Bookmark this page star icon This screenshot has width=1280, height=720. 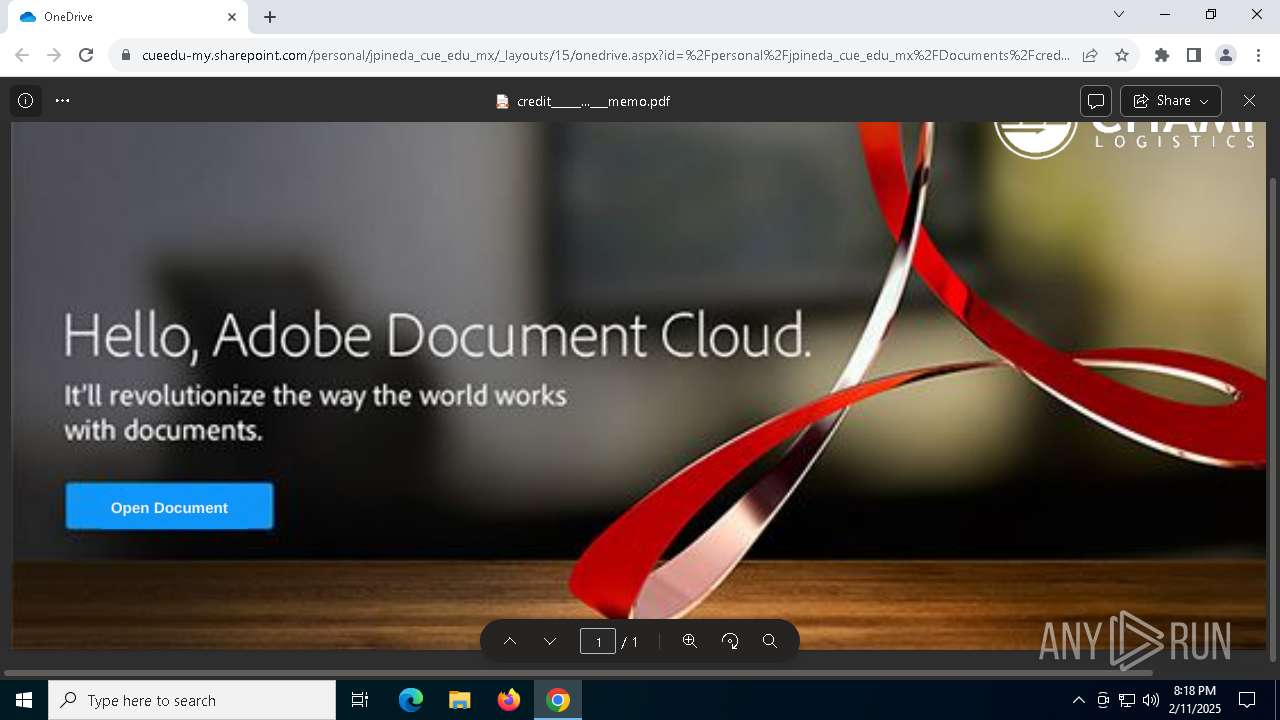point(1122,55)
